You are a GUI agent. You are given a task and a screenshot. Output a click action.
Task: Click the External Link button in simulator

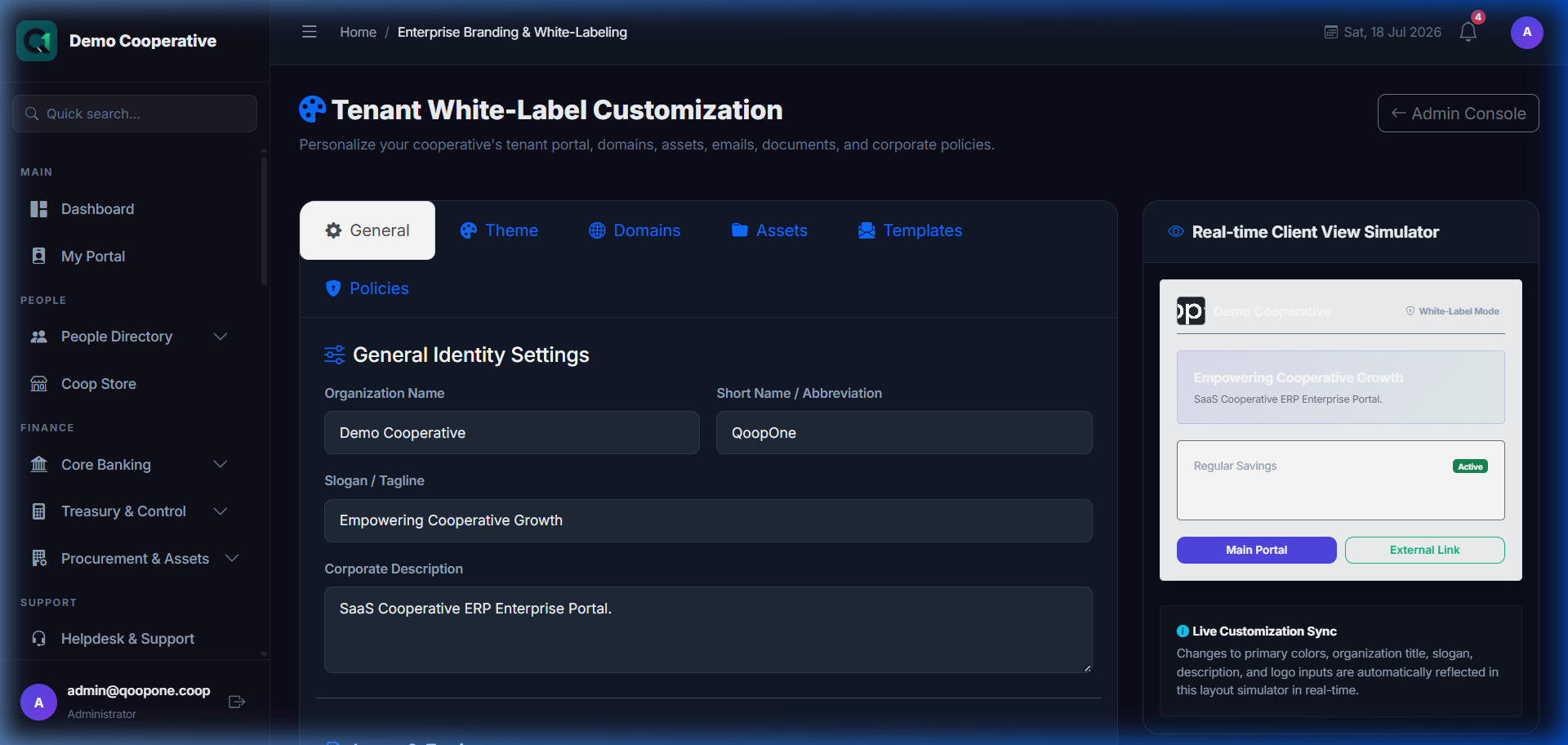tap(1424, 550)
